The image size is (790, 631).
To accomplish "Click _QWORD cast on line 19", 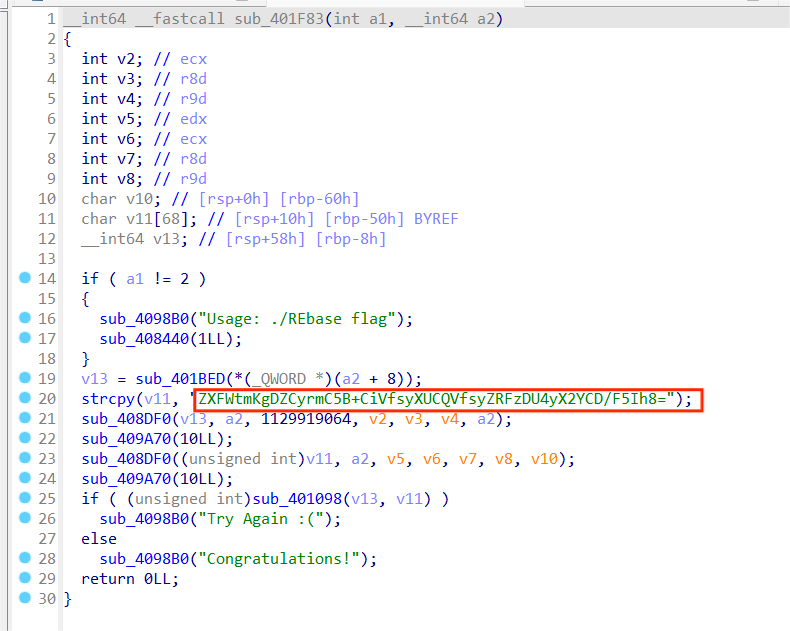I will pyautogui.click(x=279, y=379).
